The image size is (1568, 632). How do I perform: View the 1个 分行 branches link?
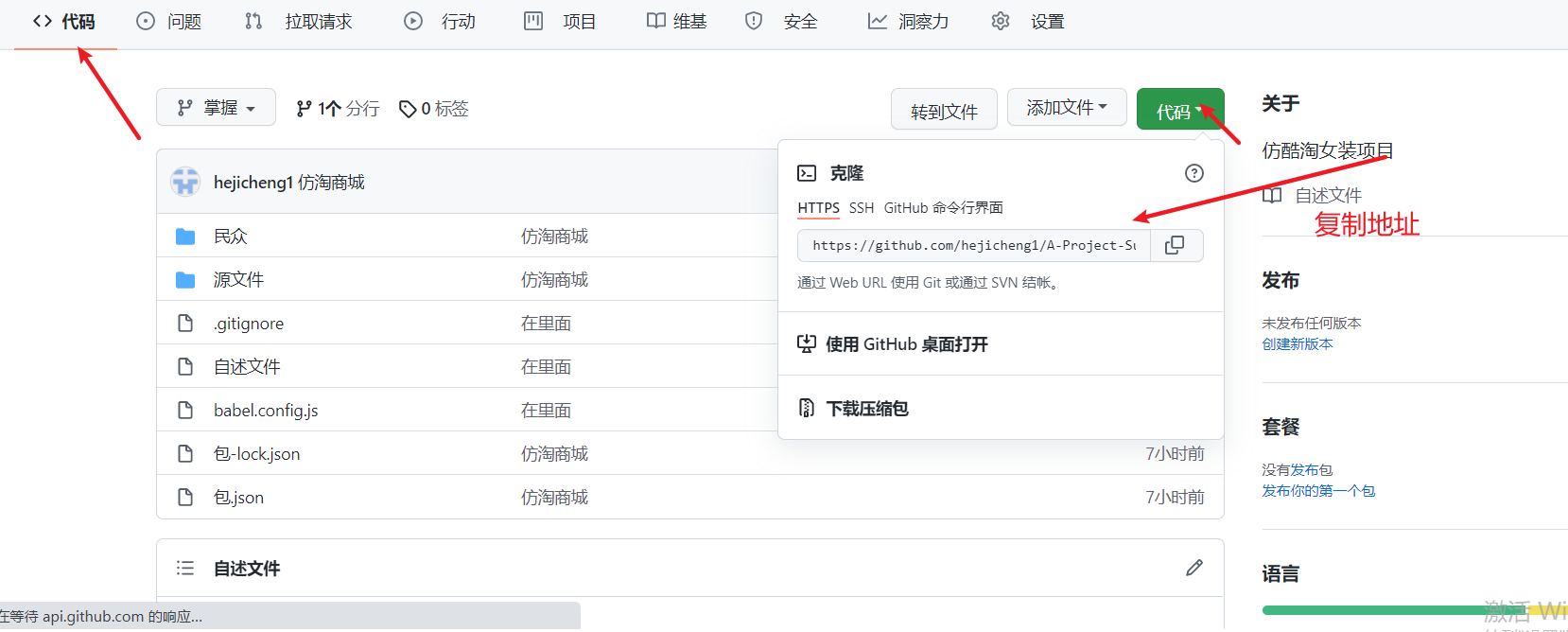338,109
